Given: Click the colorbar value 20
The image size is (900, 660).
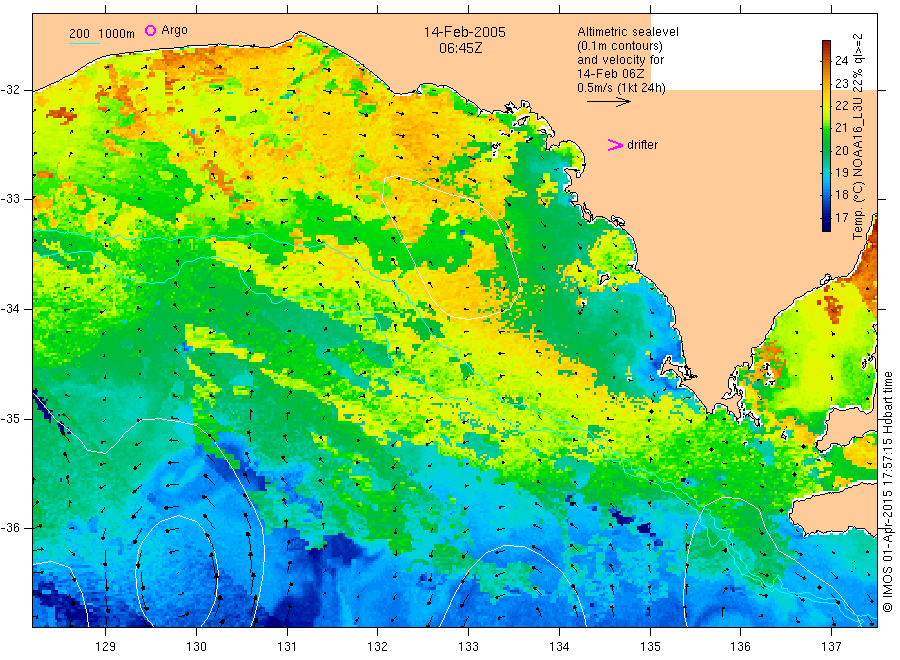Looking at the screenshot, I should (x=841, y=150).
